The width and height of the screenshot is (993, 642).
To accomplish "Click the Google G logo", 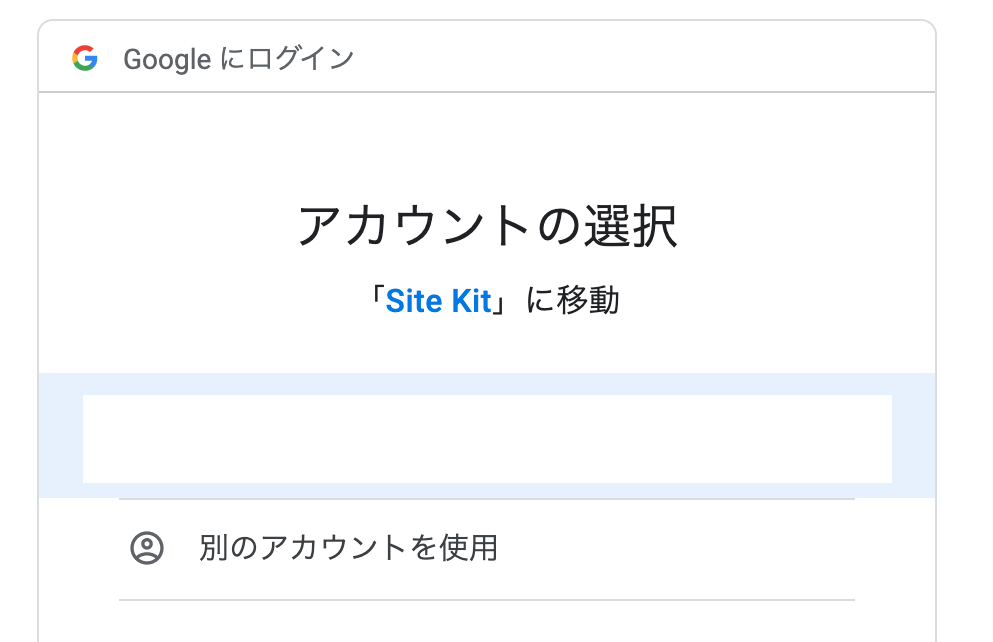I will click(85, 58).
